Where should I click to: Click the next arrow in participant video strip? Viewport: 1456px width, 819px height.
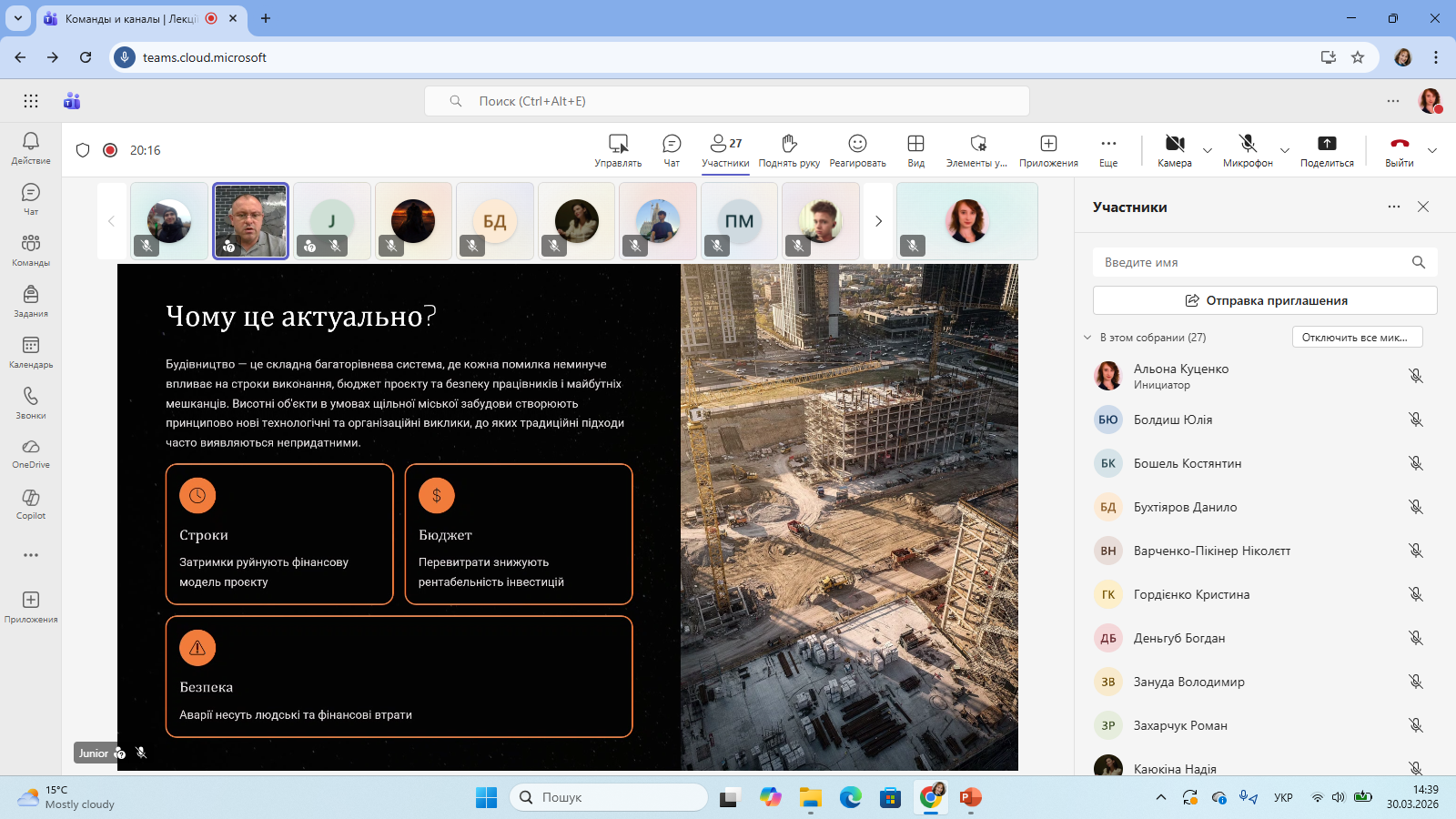click(x=878, y=221)
